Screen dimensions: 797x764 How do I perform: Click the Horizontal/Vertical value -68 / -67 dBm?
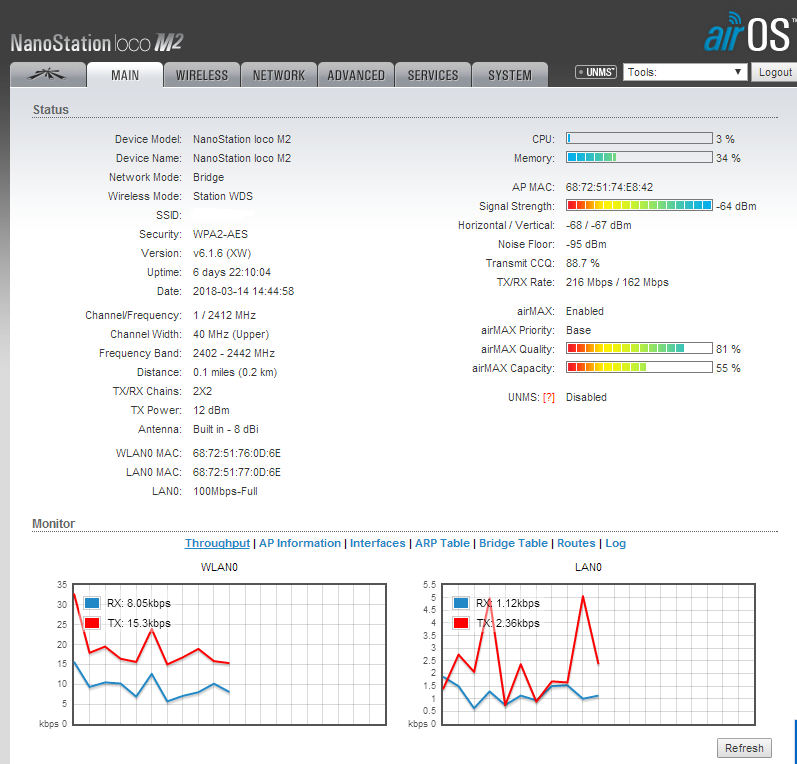coord(599,225)
